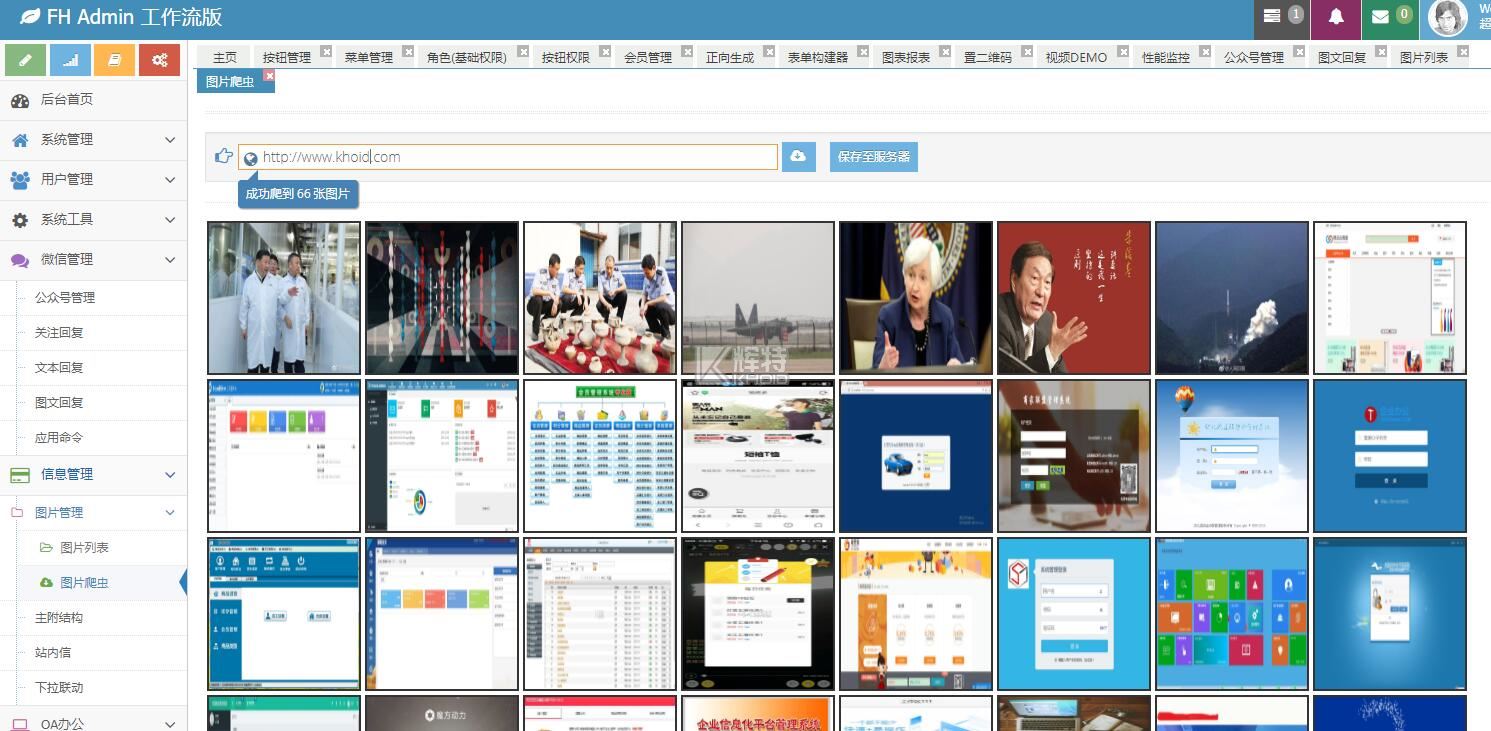Viewport: 1491px width, 731px height.
Task: Switch to the 性能监控 tab
Action: coord(1166,58)
